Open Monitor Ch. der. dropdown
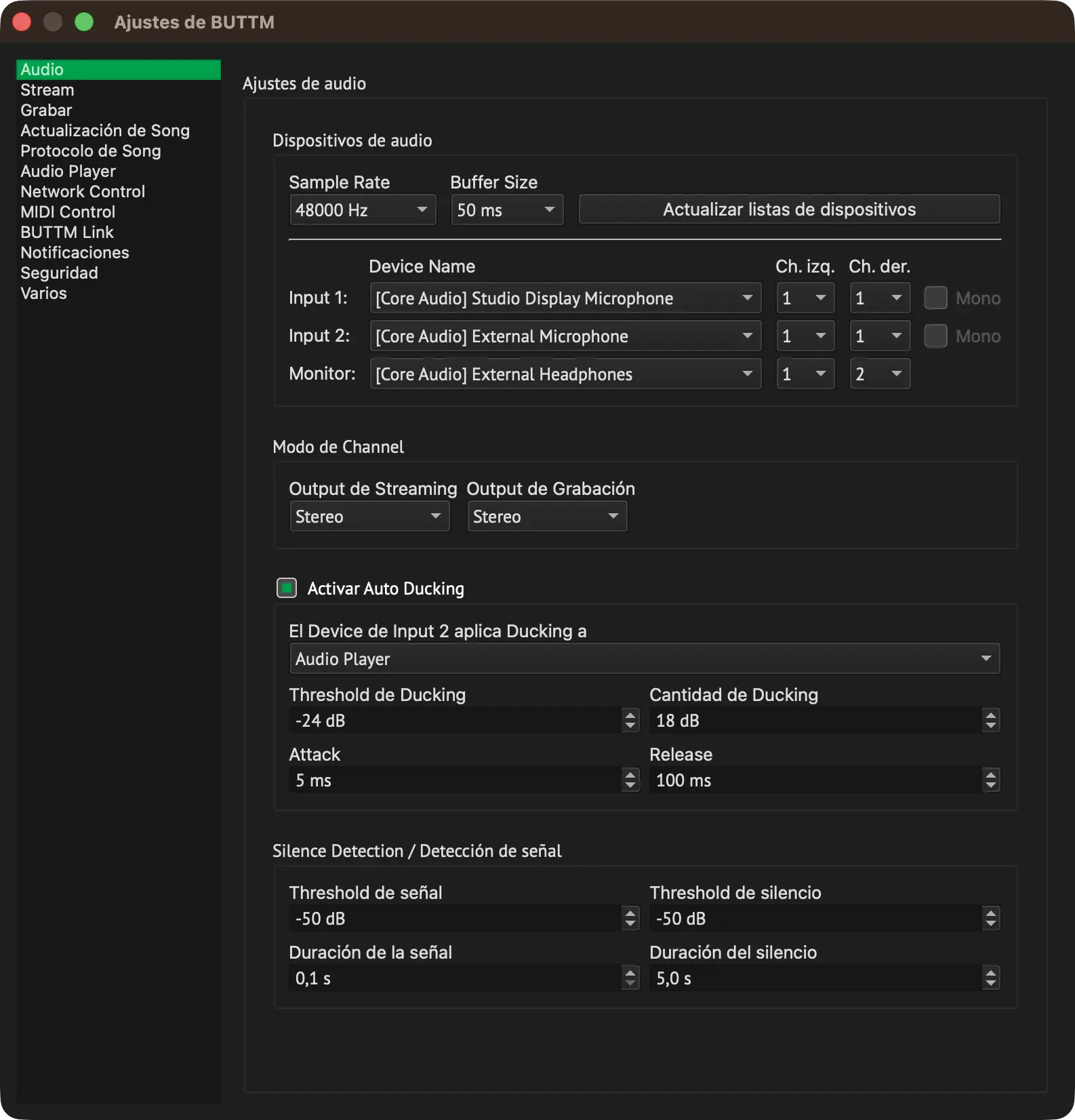Screen dimensions: 1075x1120 (x=880, y=374)
